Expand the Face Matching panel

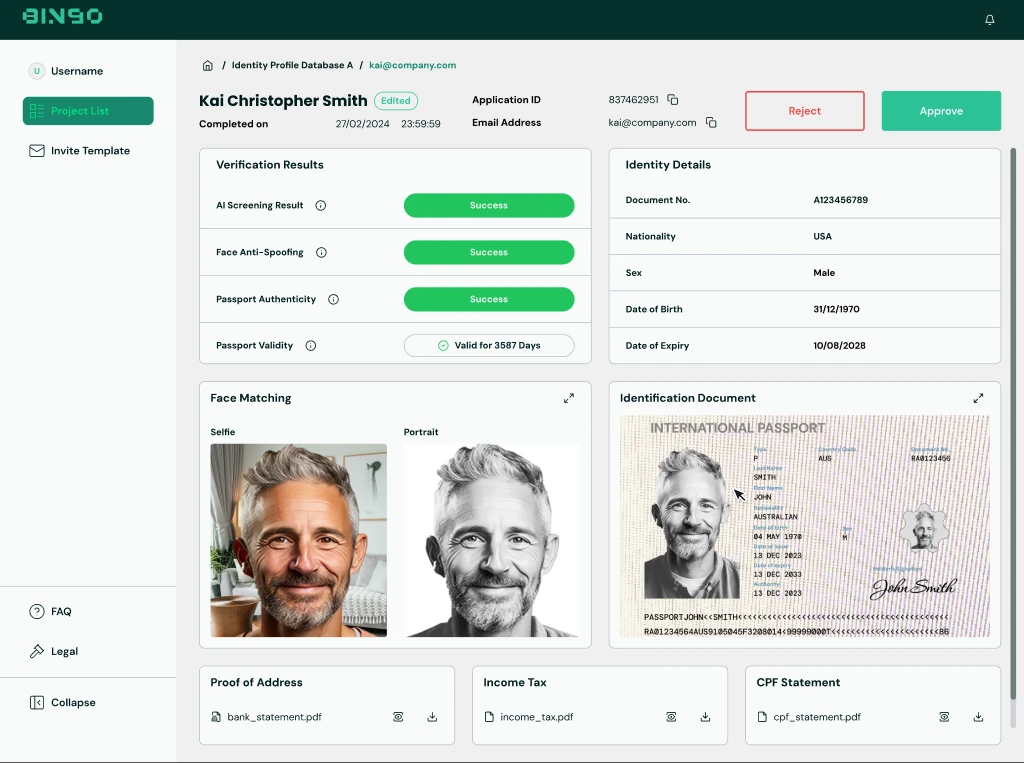[569, 398]
